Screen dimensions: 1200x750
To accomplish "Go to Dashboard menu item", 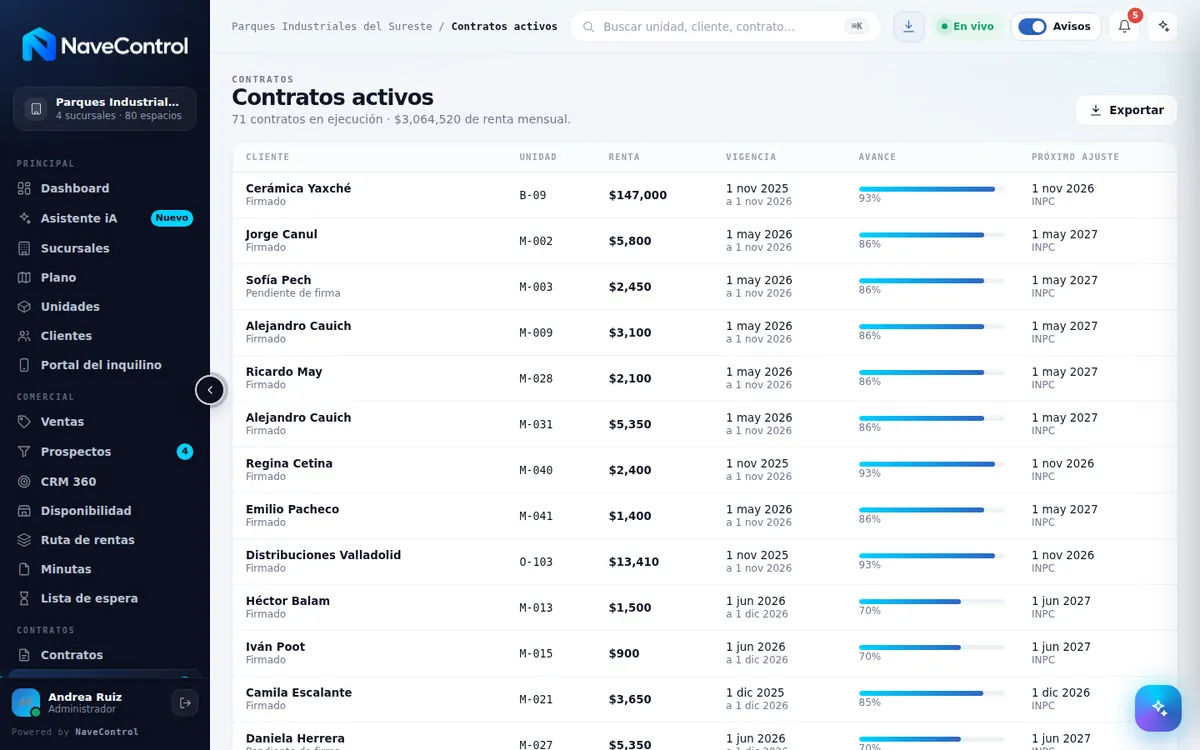I will click(x=105, y=188).
